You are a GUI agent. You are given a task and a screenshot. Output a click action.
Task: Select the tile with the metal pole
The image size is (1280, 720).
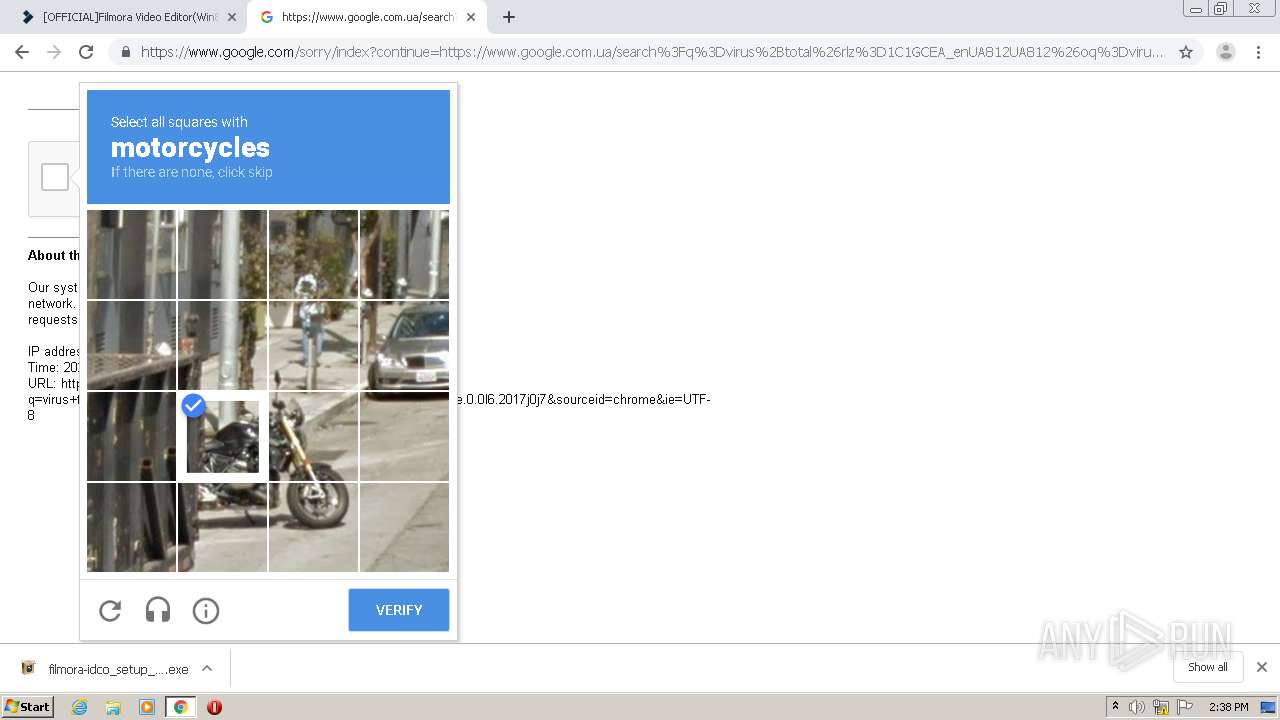[x=222, y=254]
